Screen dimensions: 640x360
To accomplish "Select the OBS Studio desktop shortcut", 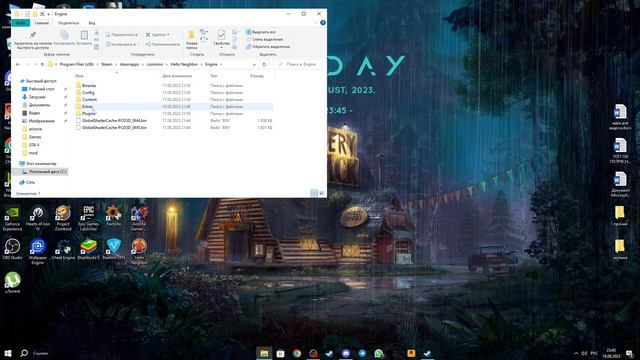I will (x=12, y=249).
